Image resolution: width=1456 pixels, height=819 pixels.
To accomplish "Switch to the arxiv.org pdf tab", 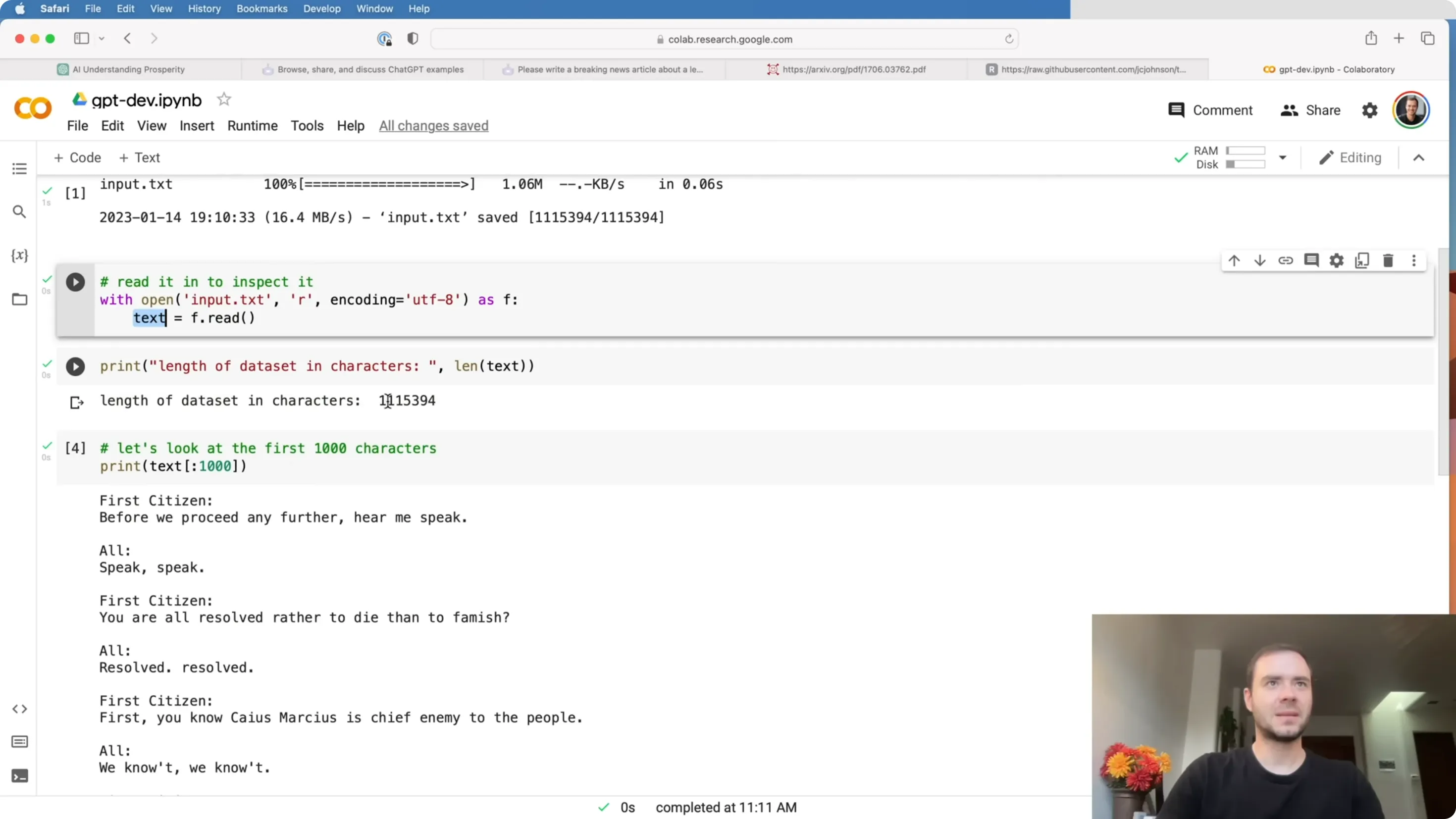I will (x=846, y=69).
